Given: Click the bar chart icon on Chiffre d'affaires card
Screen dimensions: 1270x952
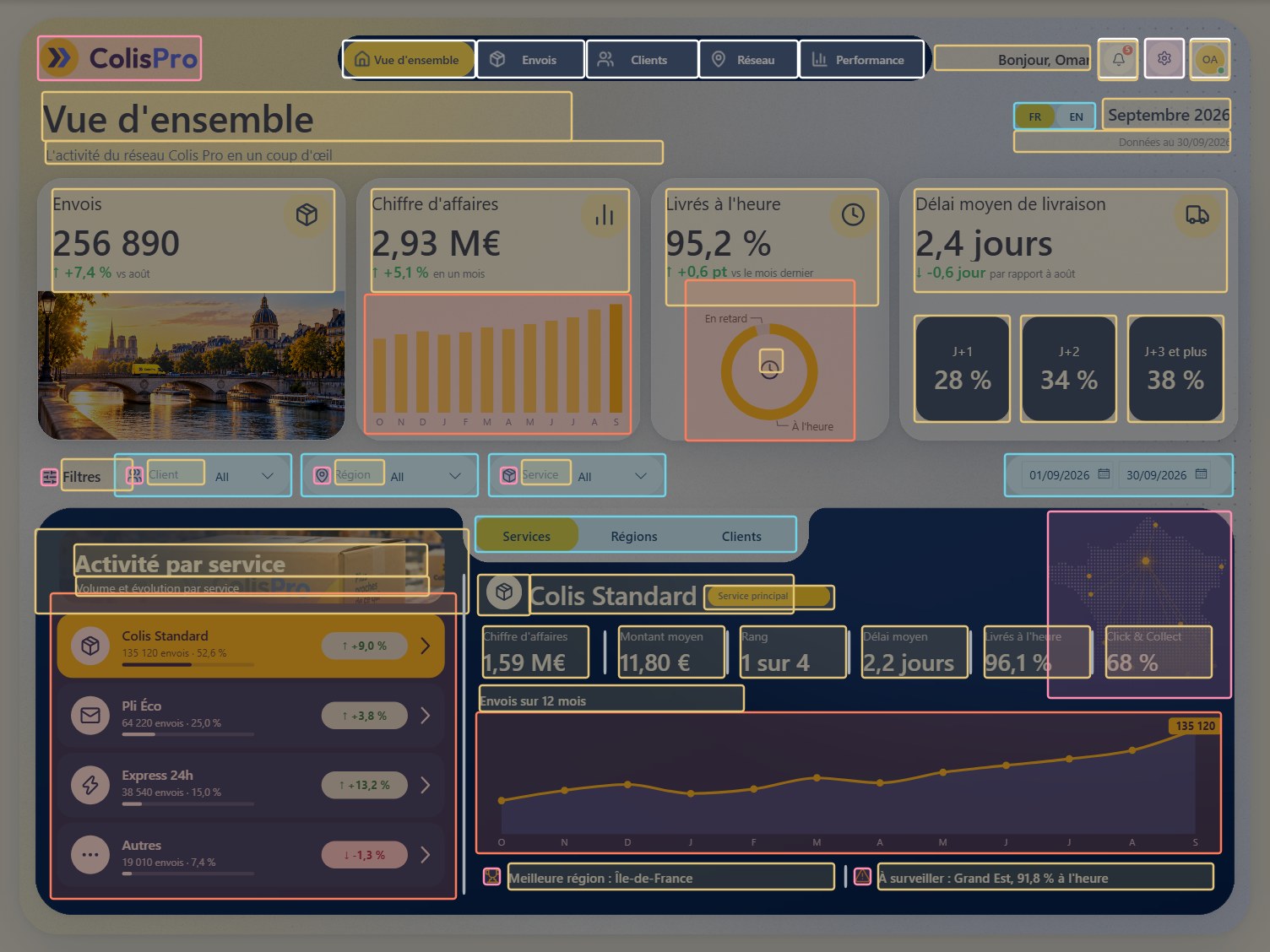Looking at the screenshot, I should tap(605, 214).
